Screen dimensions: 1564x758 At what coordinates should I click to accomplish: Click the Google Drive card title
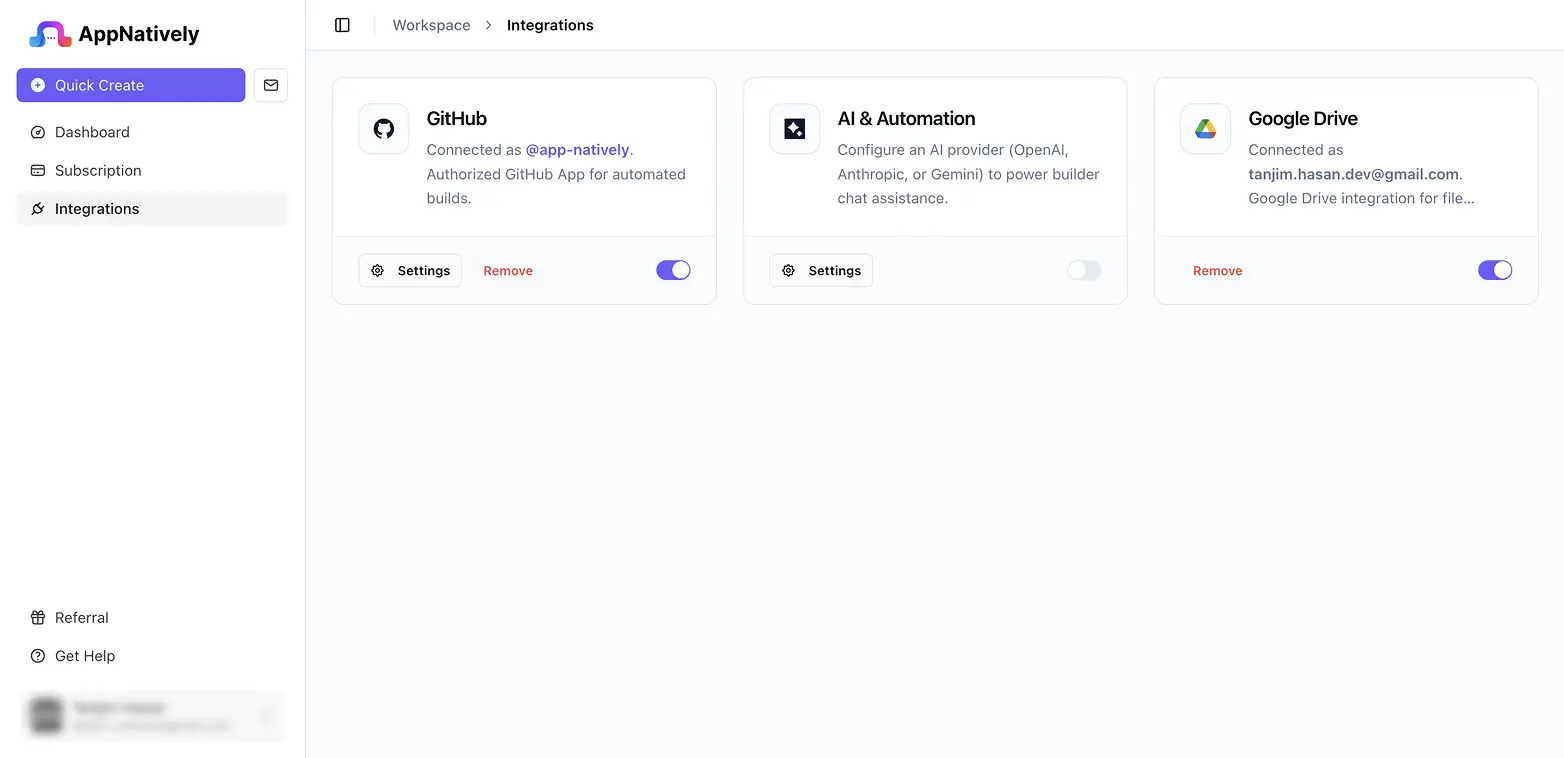coord(1303,118)
